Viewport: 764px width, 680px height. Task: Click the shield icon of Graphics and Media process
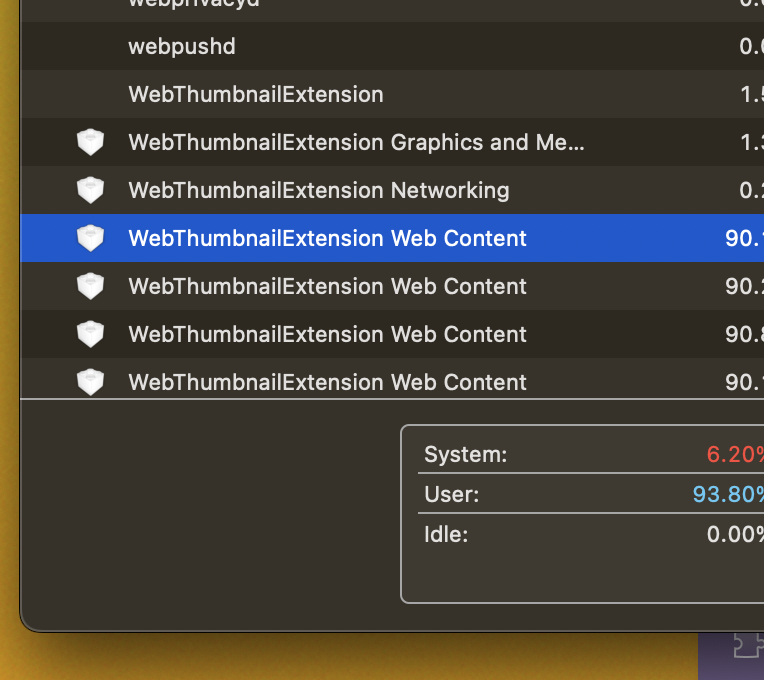(91, 143)
